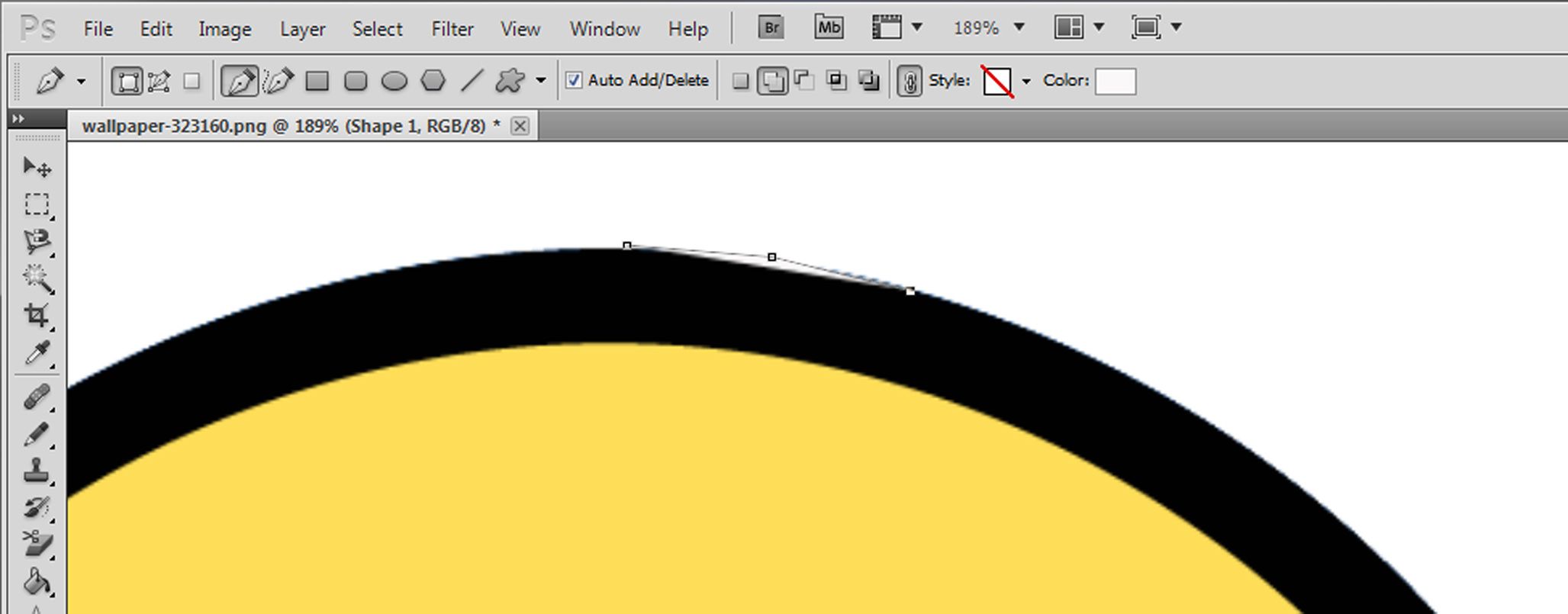Select the Paint Bucket tool
This screenshot has height=614, width=1568.
(37, 582)
